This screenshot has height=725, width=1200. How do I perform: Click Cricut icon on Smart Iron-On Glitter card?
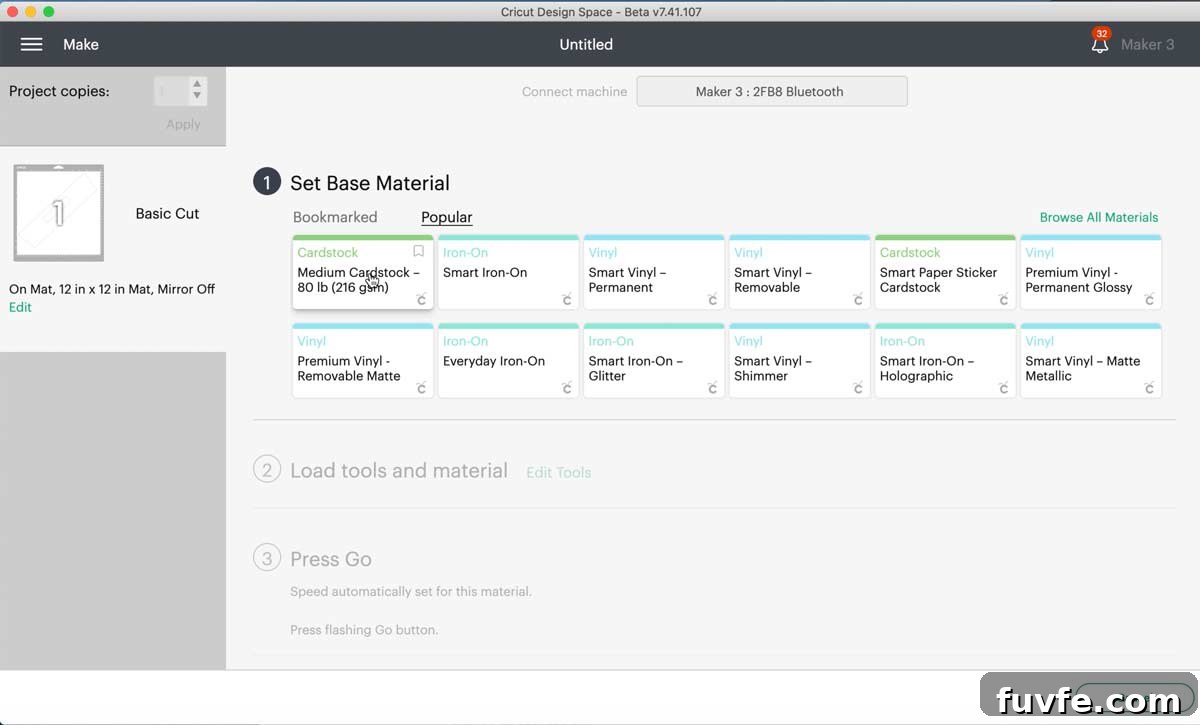[x=712, y=388]
